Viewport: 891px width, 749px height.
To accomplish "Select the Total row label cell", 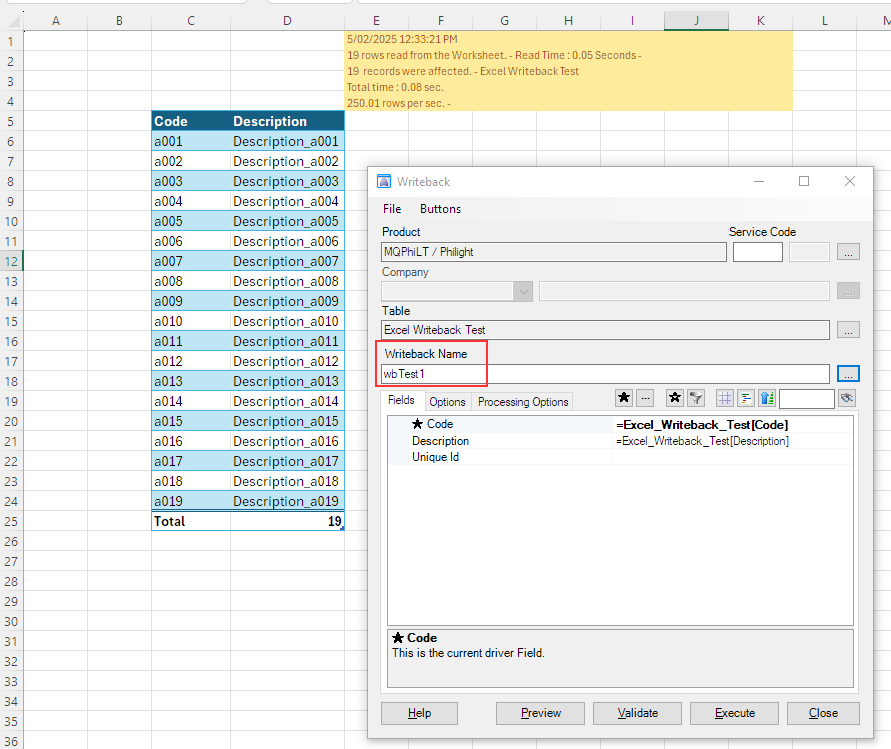I will [191, 521].
